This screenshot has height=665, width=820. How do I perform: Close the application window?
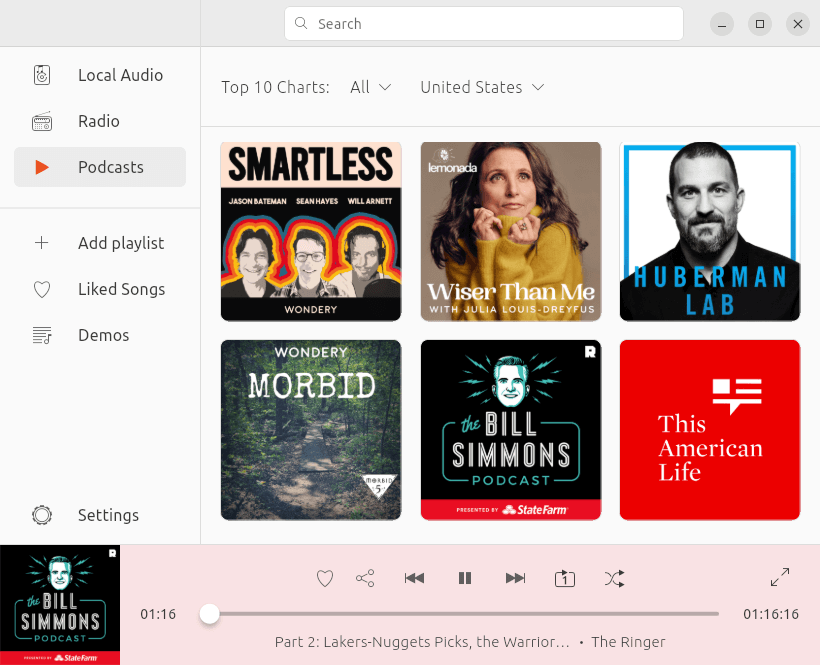798,24
